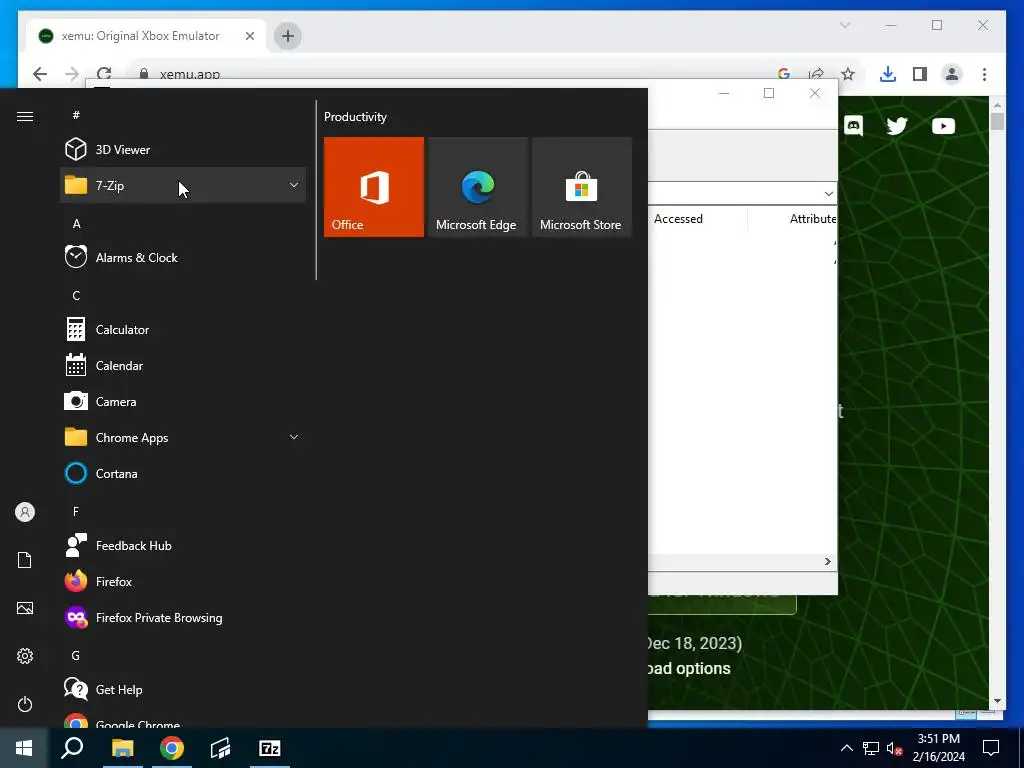Click the letter A section header
This screenshot has height=768, width=1024.
(76, 223)
